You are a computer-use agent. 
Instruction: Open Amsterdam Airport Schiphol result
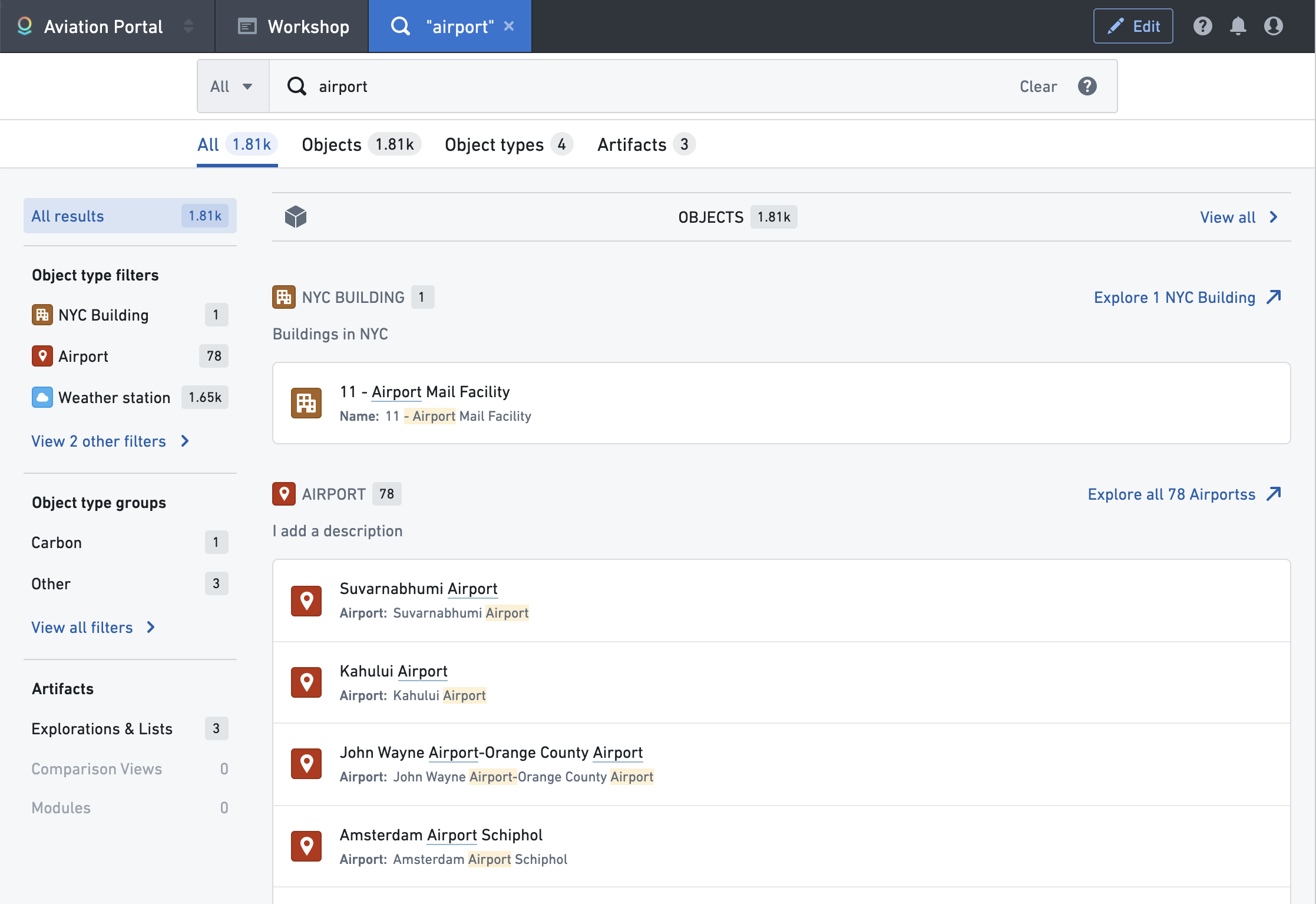pos(781,846)
